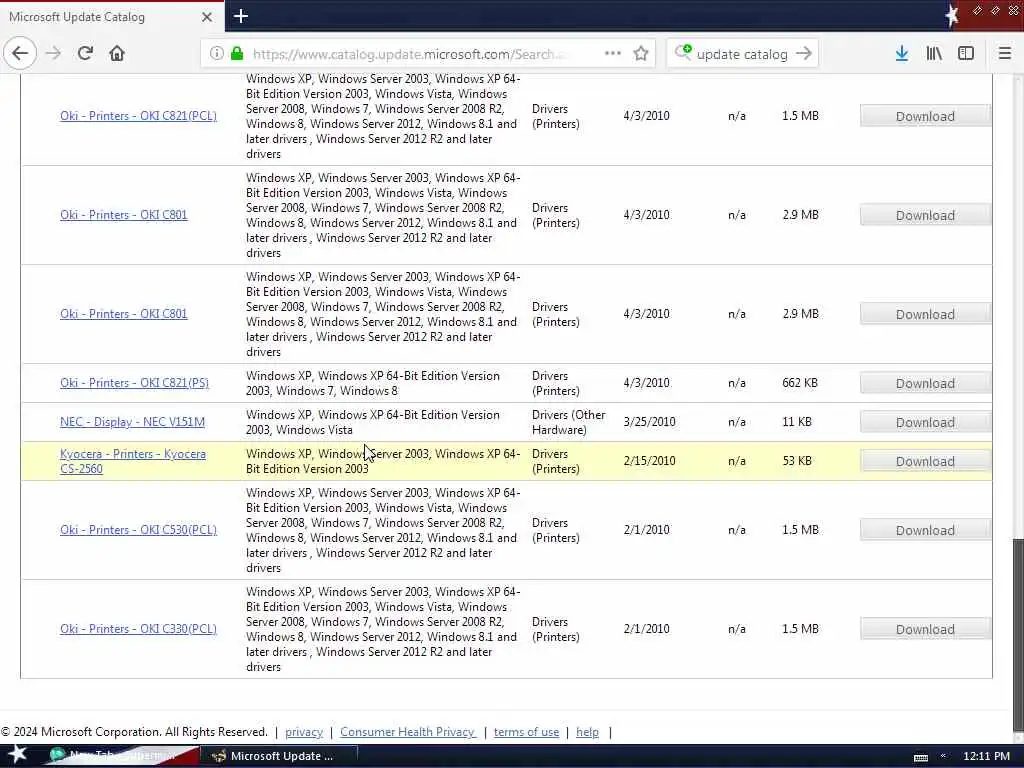Image resolution: width=1024 pixels, height=768 pixels.
Task: Show site information via the info icon
Action: click(216, 54)
